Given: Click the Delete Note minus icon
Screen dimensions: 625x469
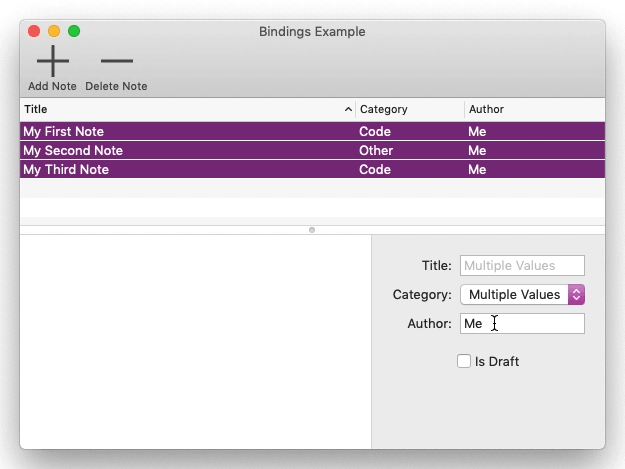Looking at the screenshot, I should [116, 61].
